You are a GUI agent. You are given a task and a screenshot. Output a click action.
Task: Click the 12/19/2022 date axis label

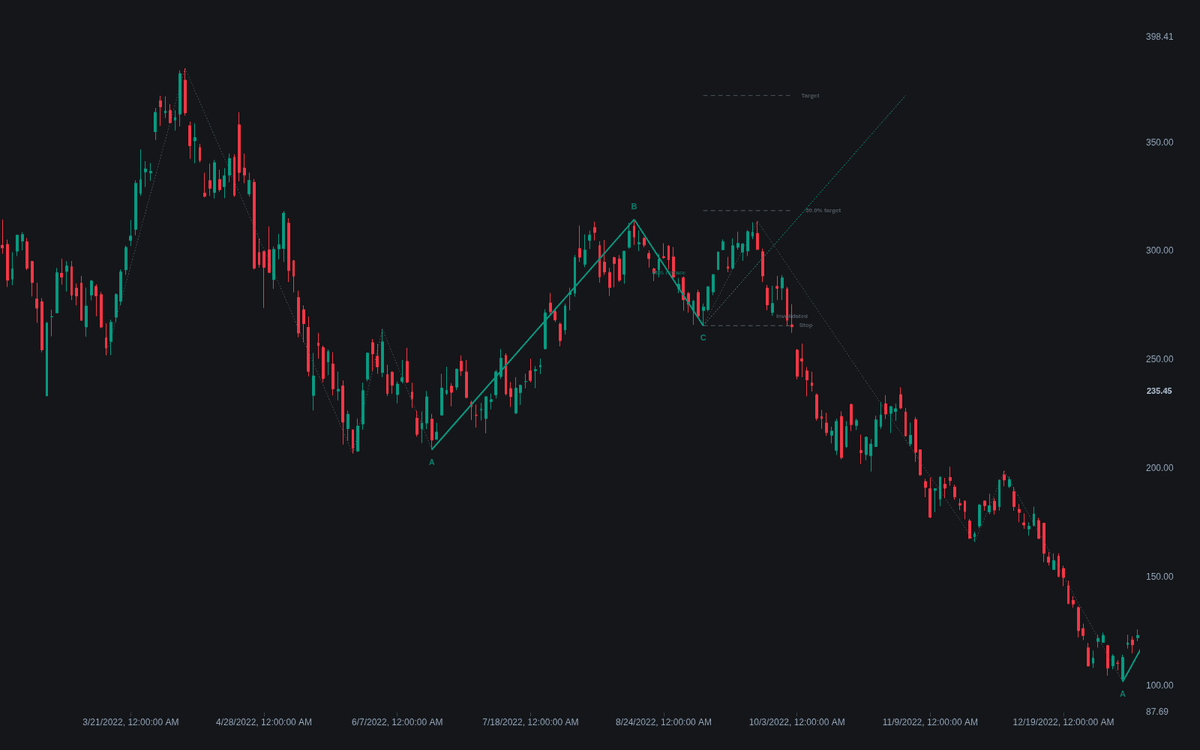[x=1063, y=722]
